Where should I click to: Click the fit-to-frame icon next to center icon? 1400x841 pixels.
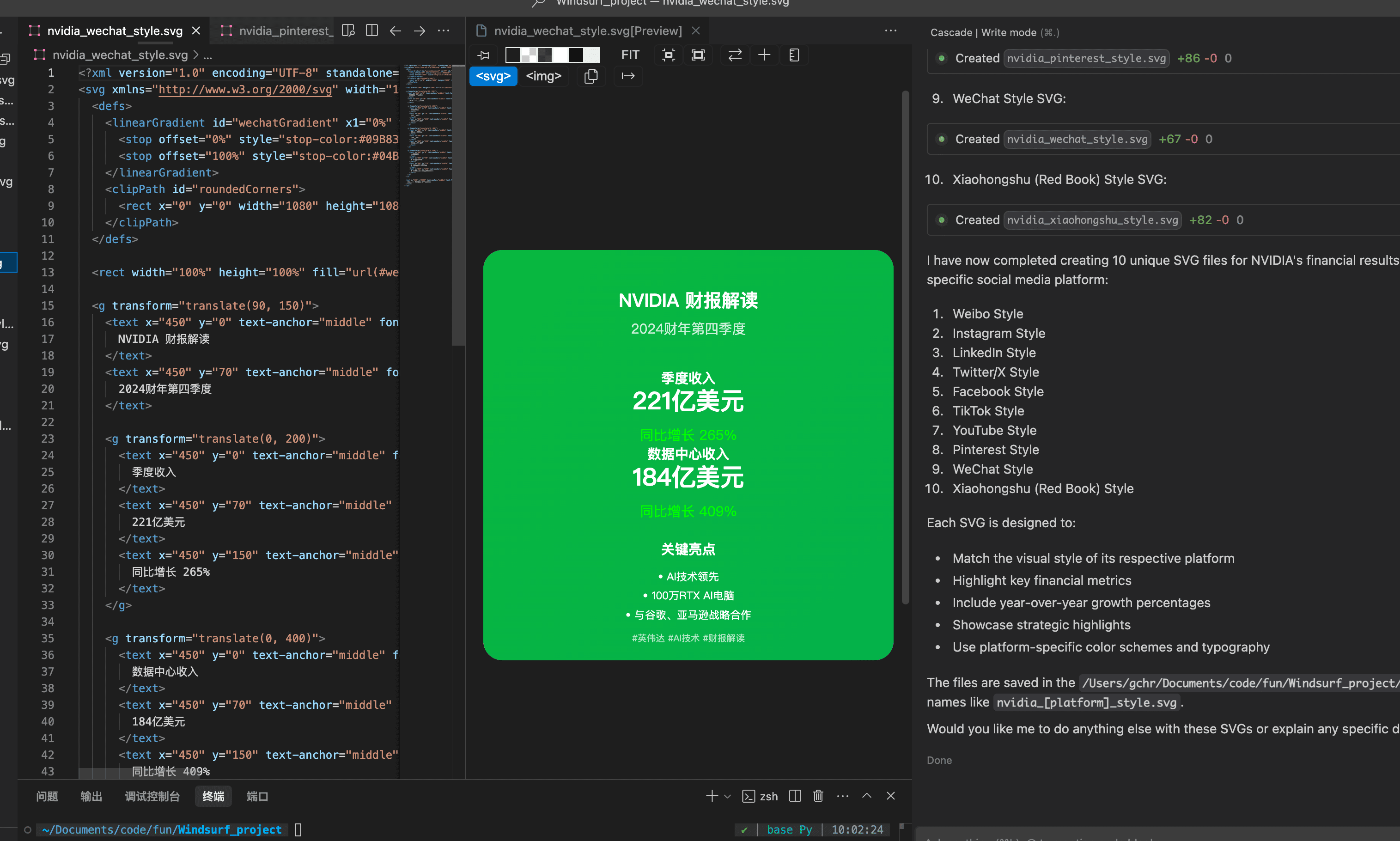(x=698, y=55)
